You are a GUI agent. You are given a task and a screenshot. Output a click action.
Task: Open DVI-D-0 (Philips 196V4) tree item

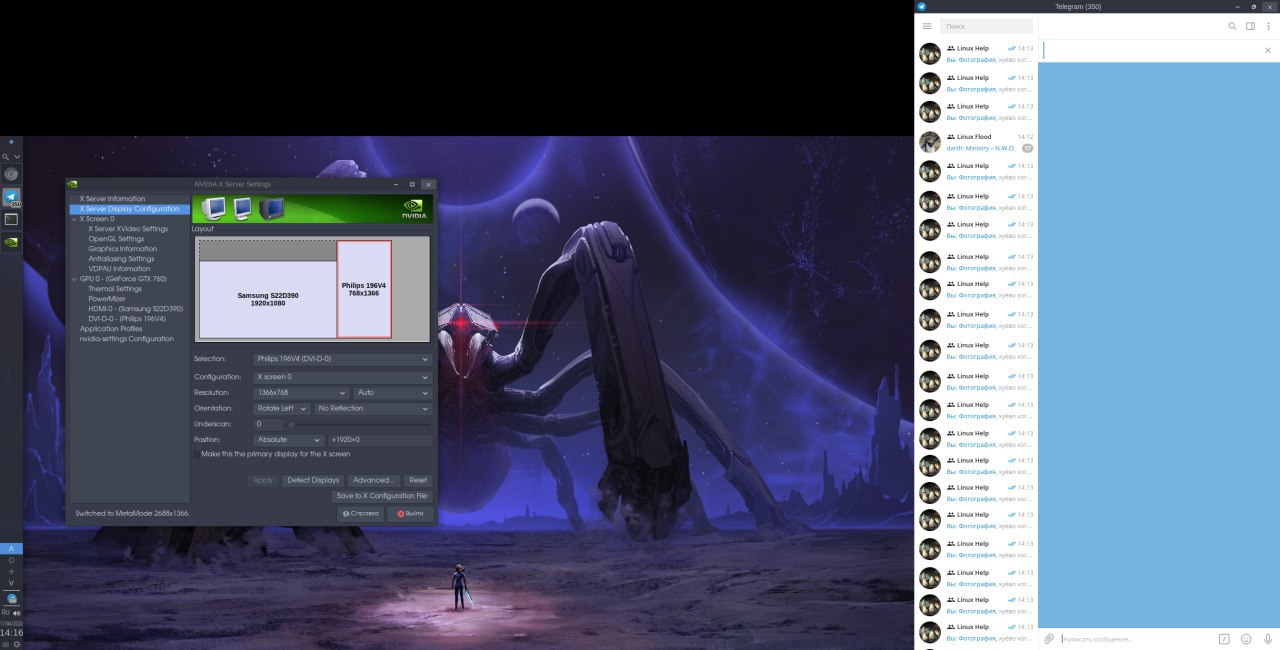coord(127,319)
